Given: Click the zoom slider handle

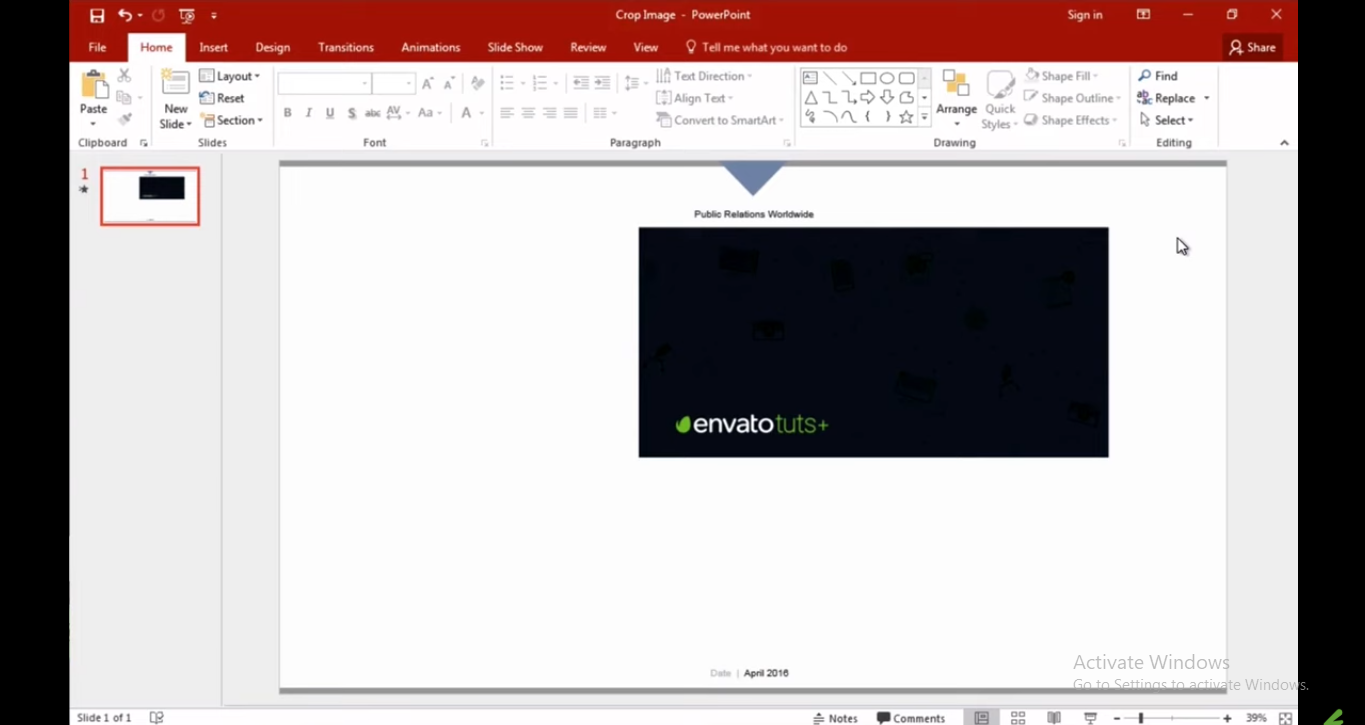Looking at the screenshot, I should point(1140,718).
